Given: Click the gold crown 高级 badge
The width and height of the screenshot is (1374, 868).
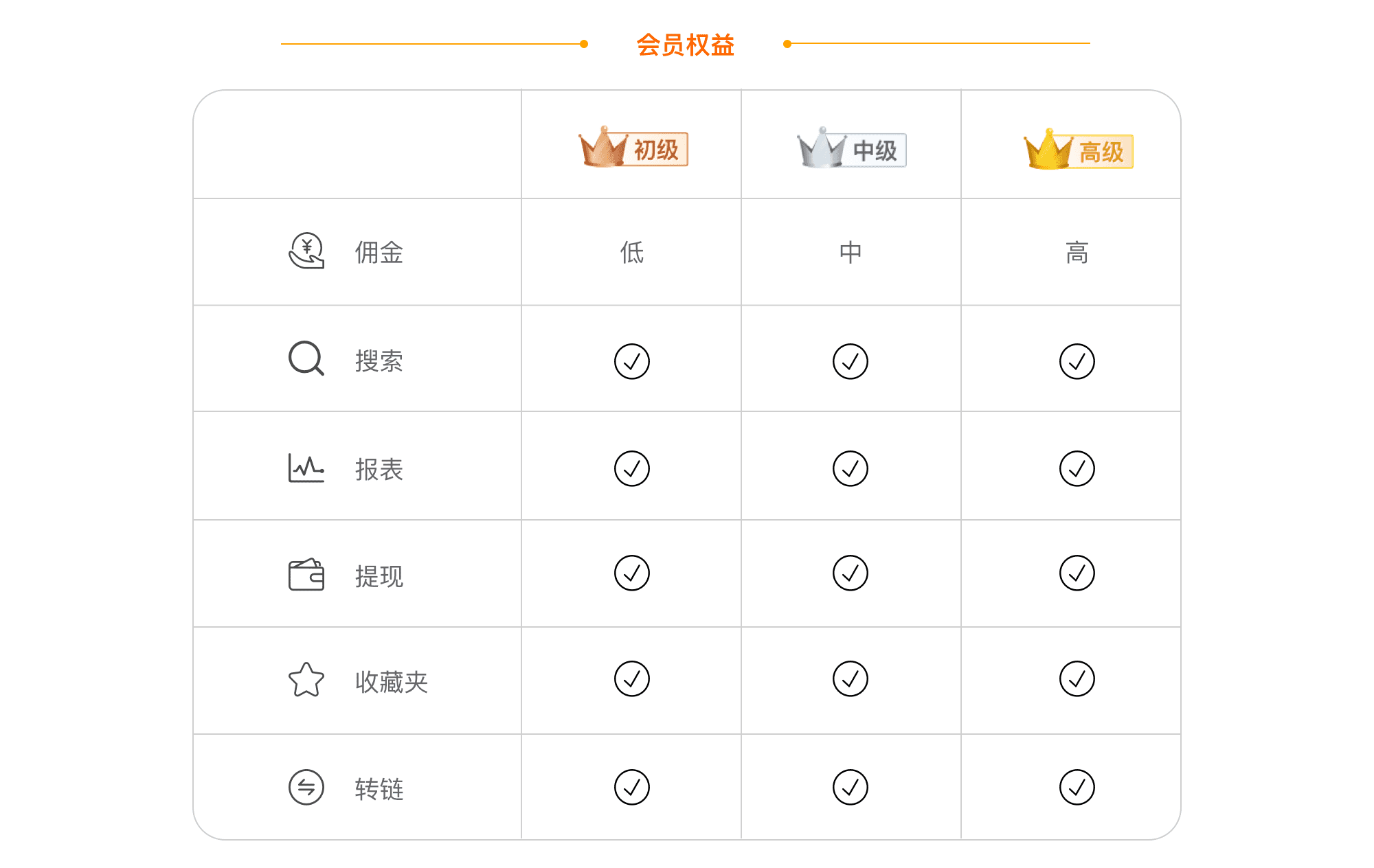Looking at the screenshot, I should click(1077, 150).
